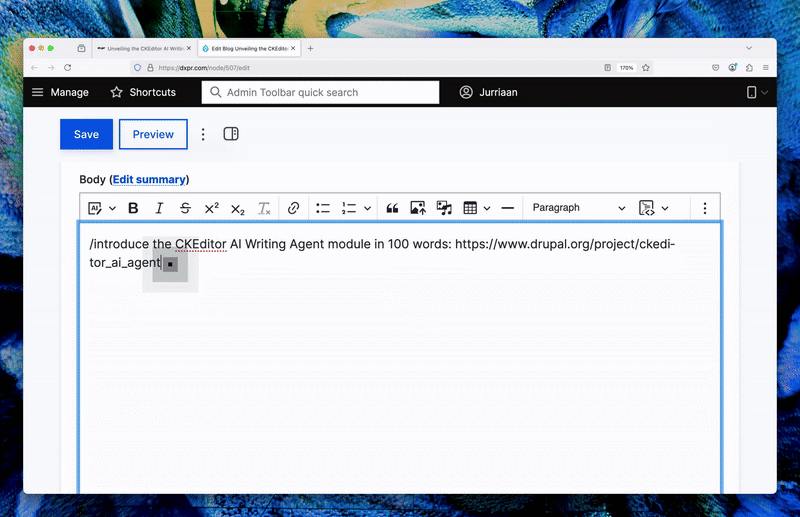Open a new browser tab
This screenshot has width=800, height=517.
click(x=310, y=48)
